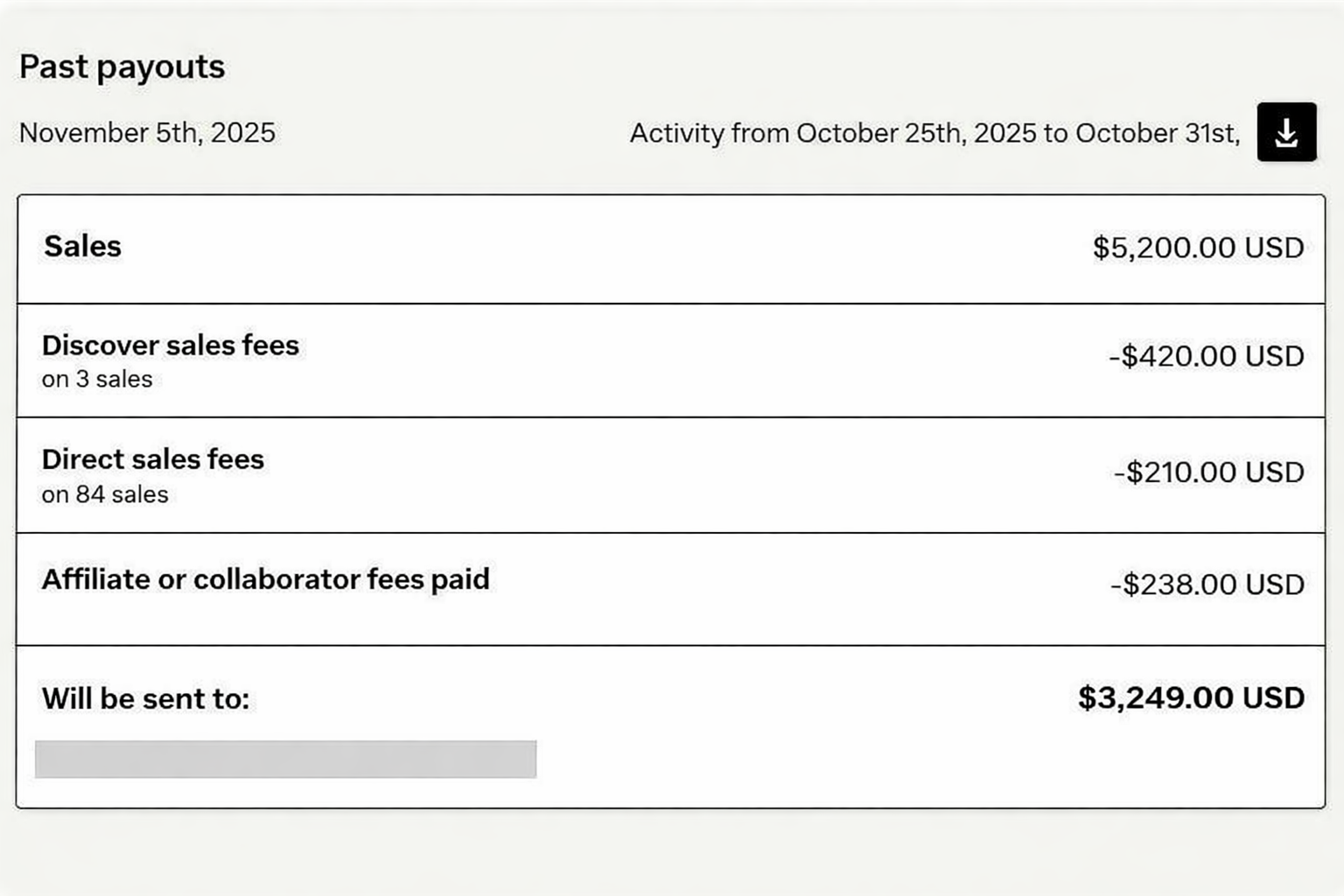
Task: Select the $3,249.00 USD payout total
Action: tap(1191, 697)
